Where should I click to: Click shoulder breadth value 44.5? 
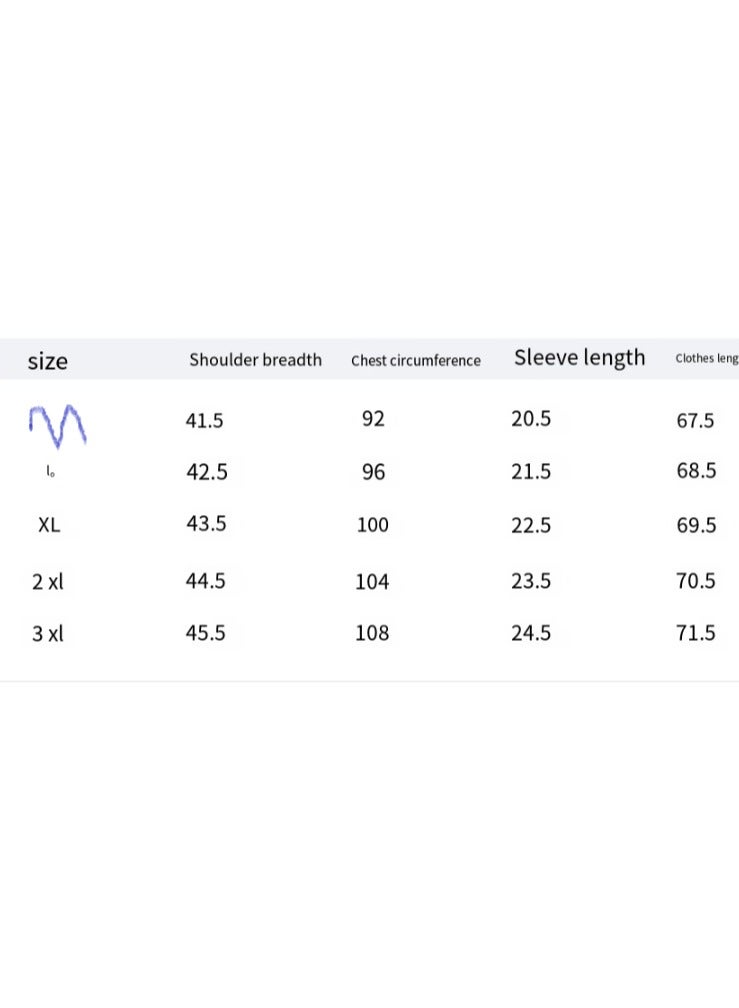click(x=205, y=581)
